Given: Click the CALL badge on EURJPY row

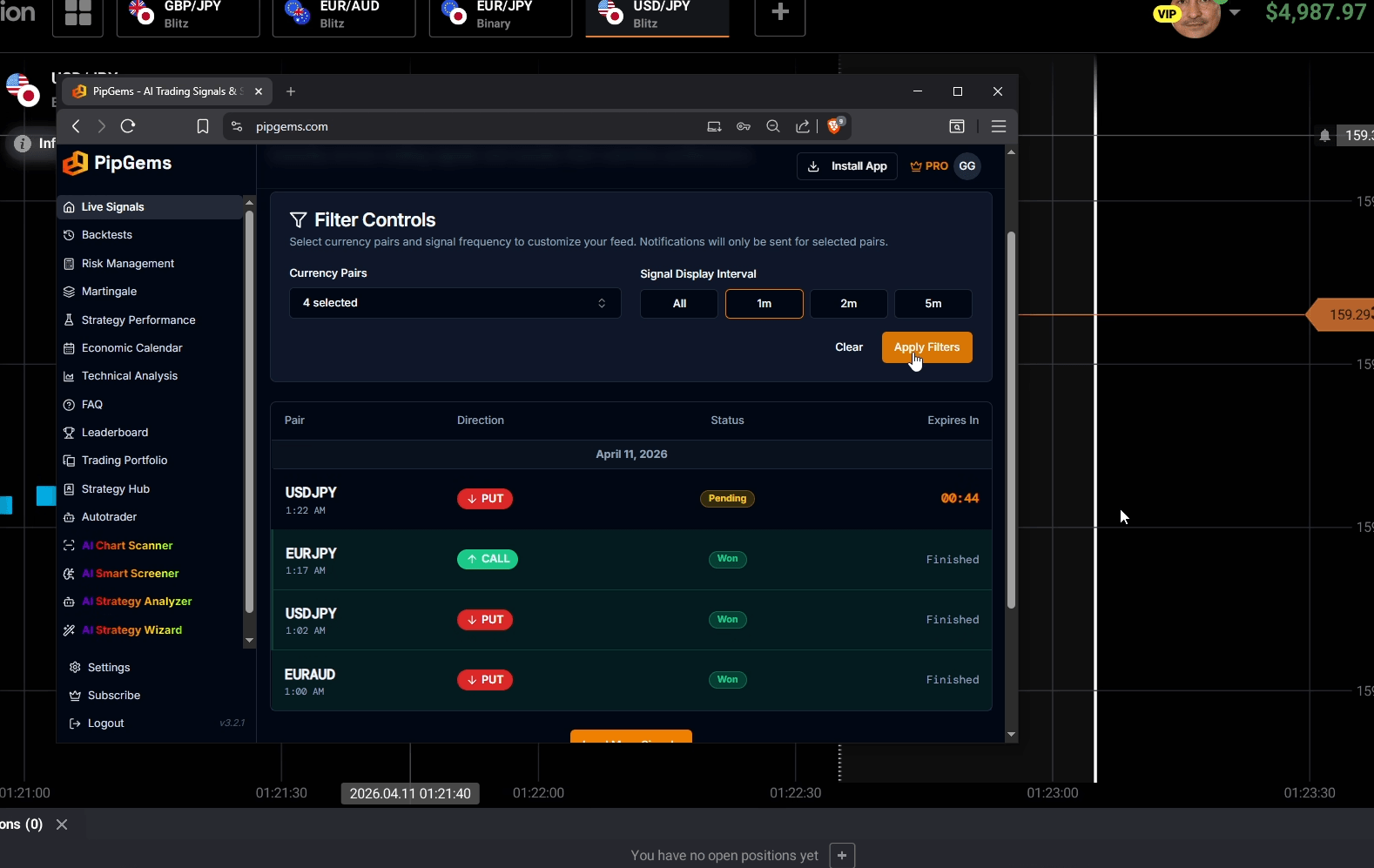Looking at the screenshot, I should [488, 559].
